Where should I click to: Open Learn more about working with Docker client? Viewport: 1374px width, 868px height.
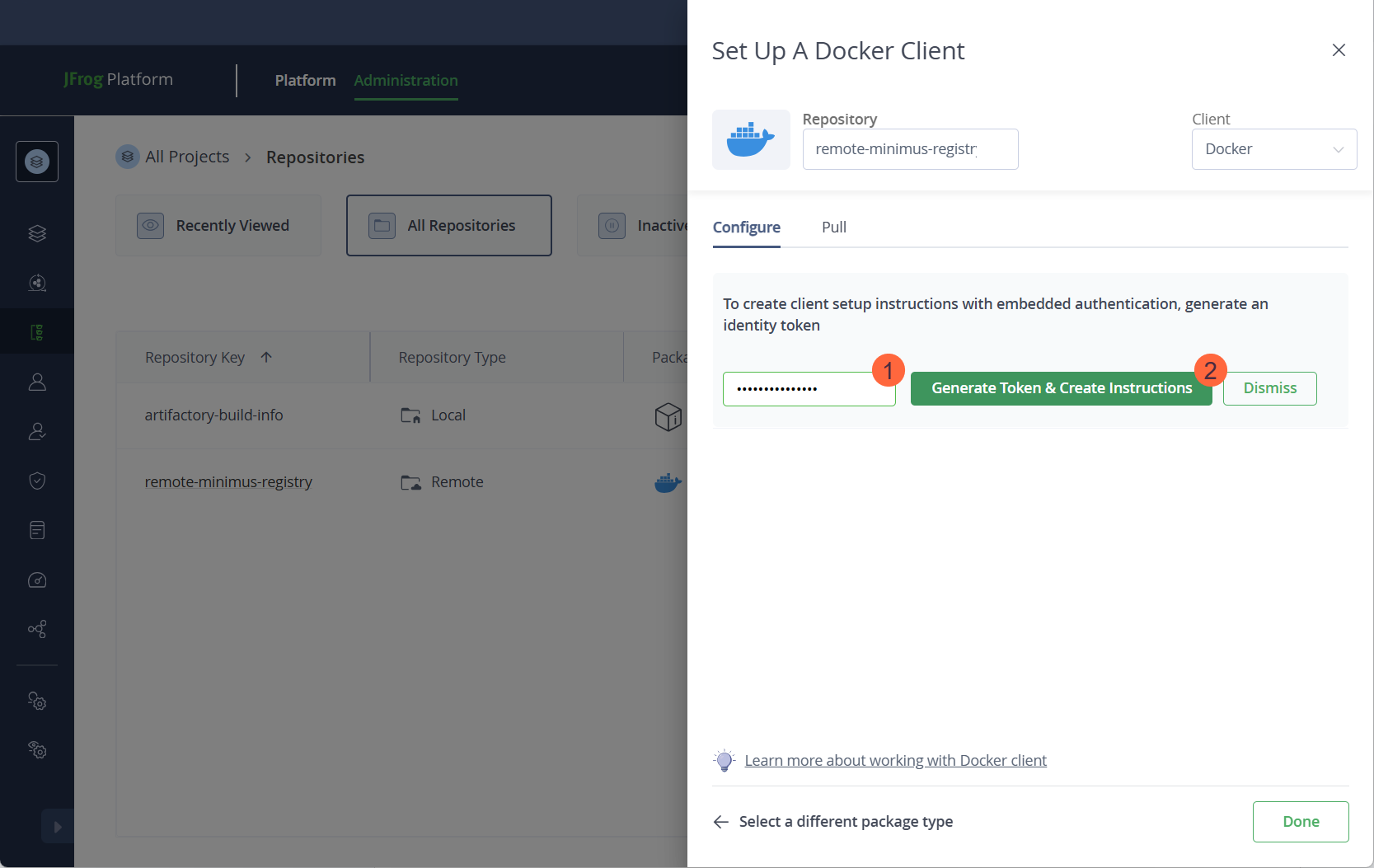[x=896, y=760]
